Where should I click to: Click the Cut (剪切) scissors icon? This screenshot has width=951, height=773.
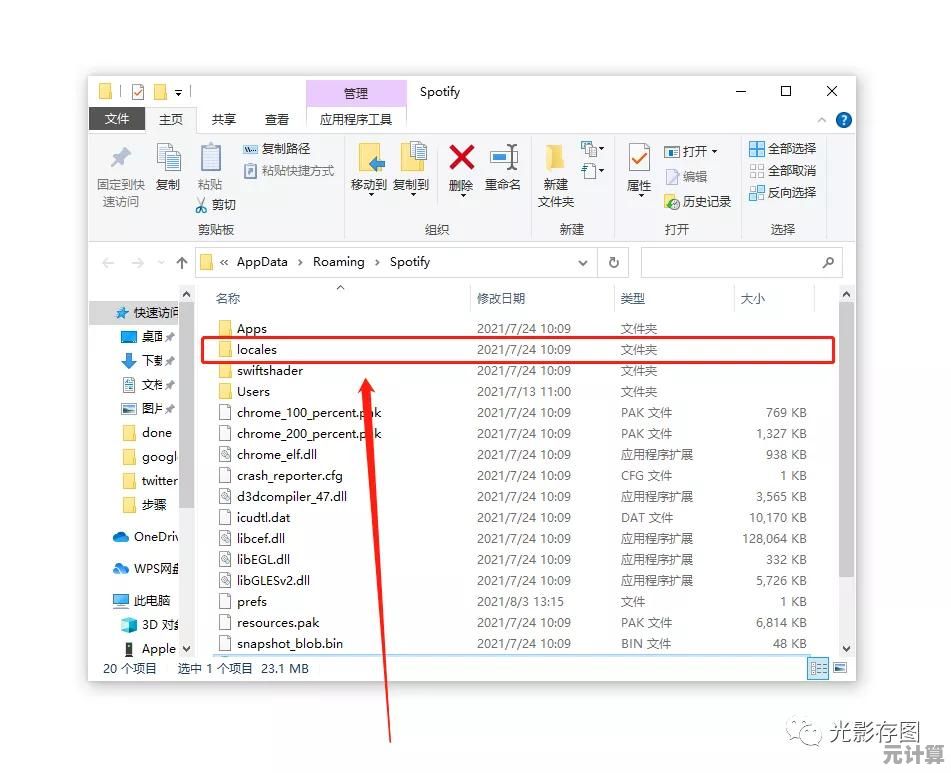click(201, 205)
